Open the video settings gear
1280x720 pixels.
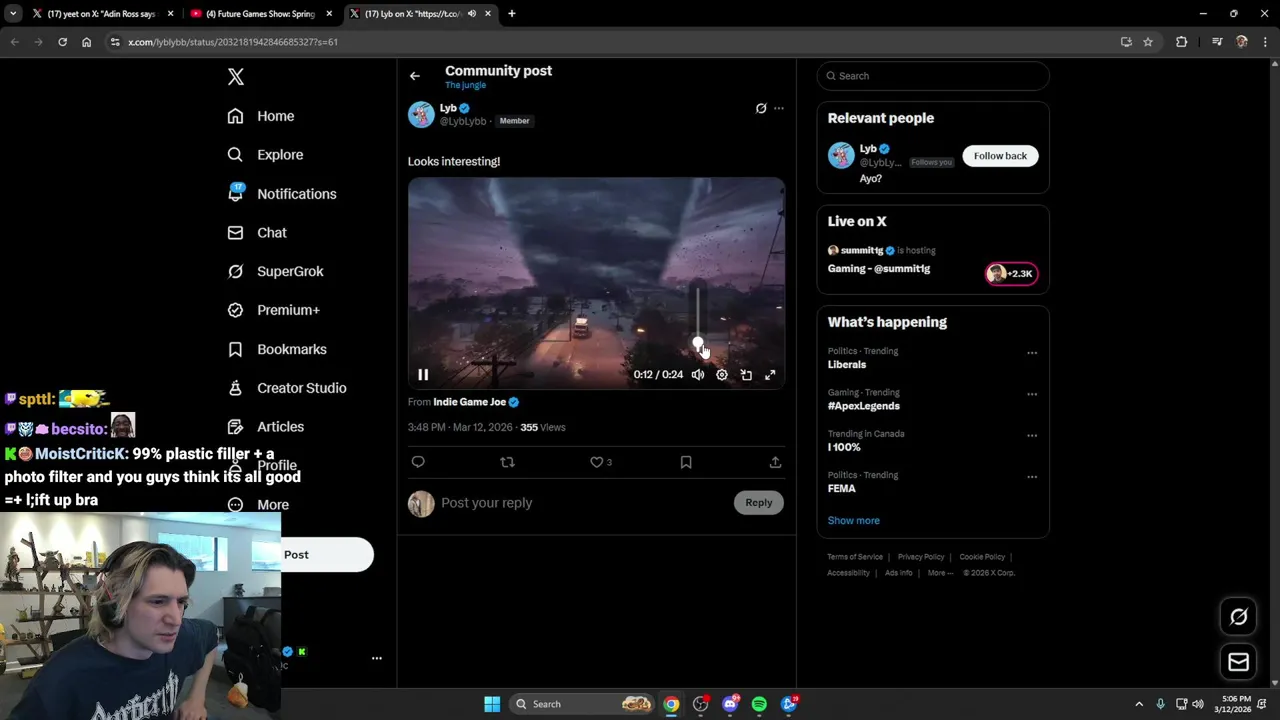coord(722,375)
